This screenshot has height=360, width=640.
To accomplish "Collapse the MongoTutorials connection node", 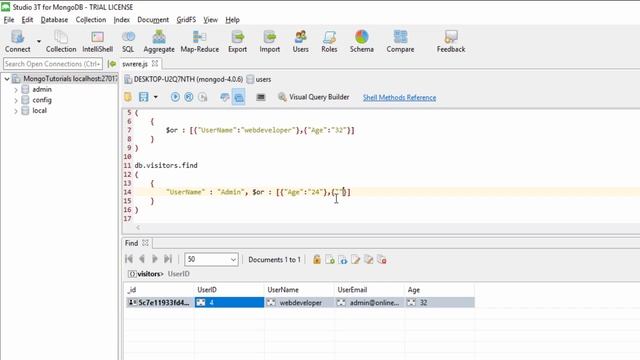I will (x=7, y=79).
